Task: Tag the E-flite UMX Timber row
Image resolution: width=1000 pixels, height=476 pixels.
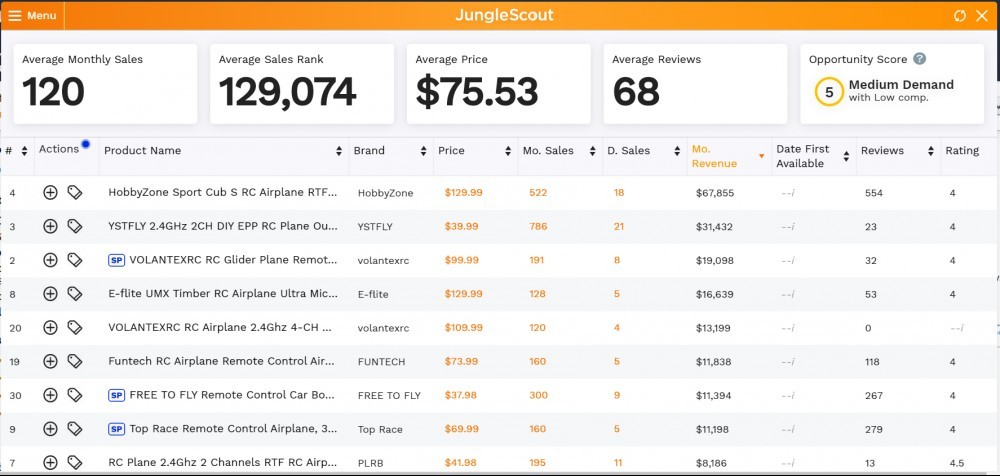Action: [75, 294]
